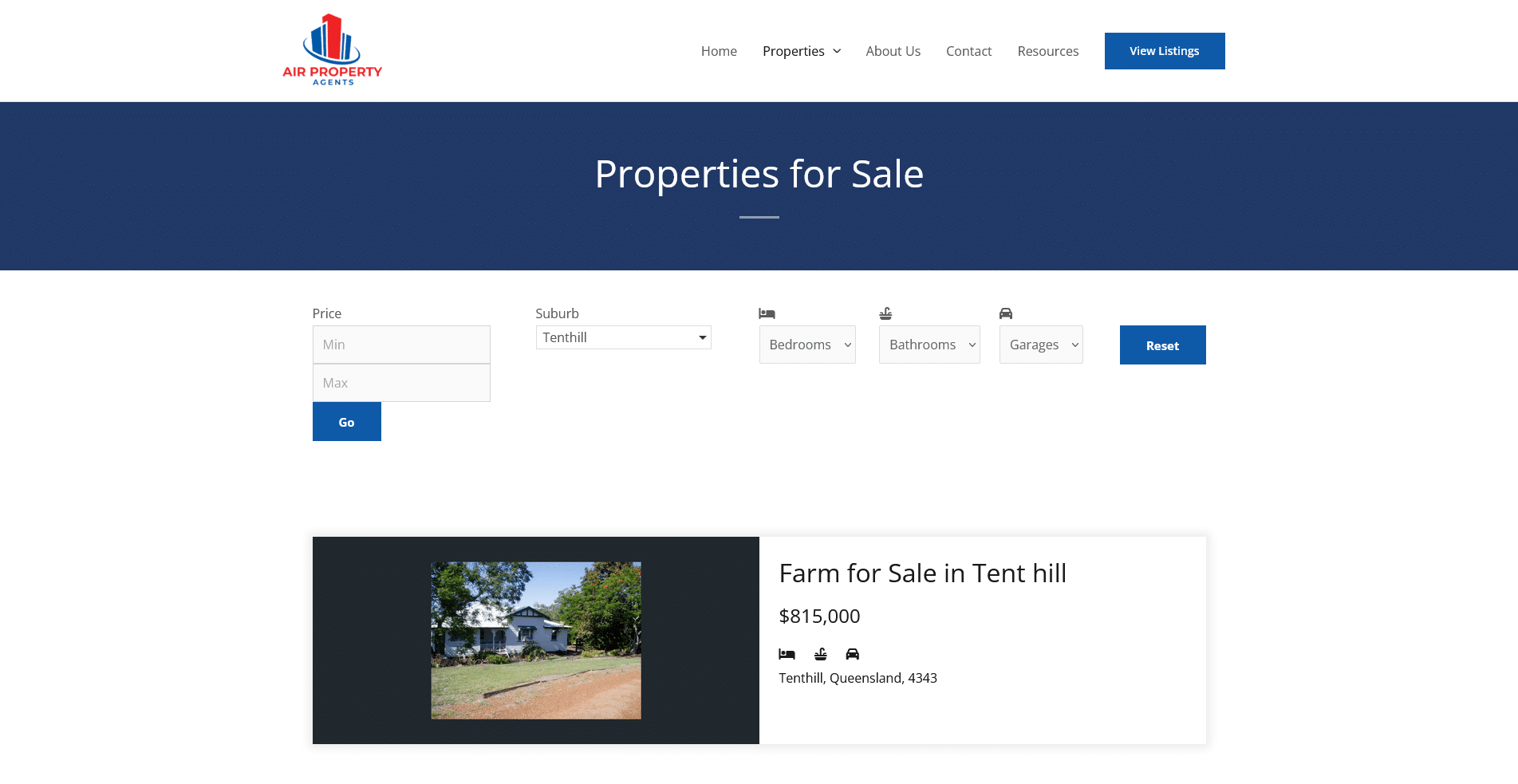Open the Contact page
Image resolution: width=1518 pixels, height=784 pixels.
click(x=968, y=51)
